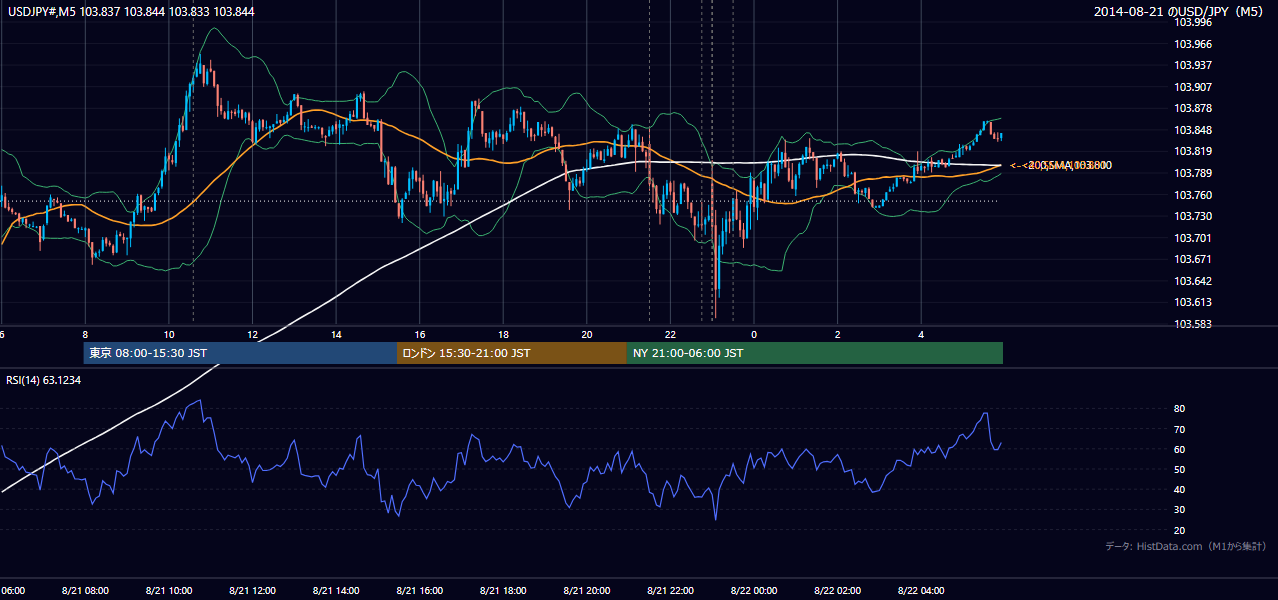The width and height of the screenshot is (1278, 600).
Task: Click the 8/21 20:00 time label
Action: point(587,591)
